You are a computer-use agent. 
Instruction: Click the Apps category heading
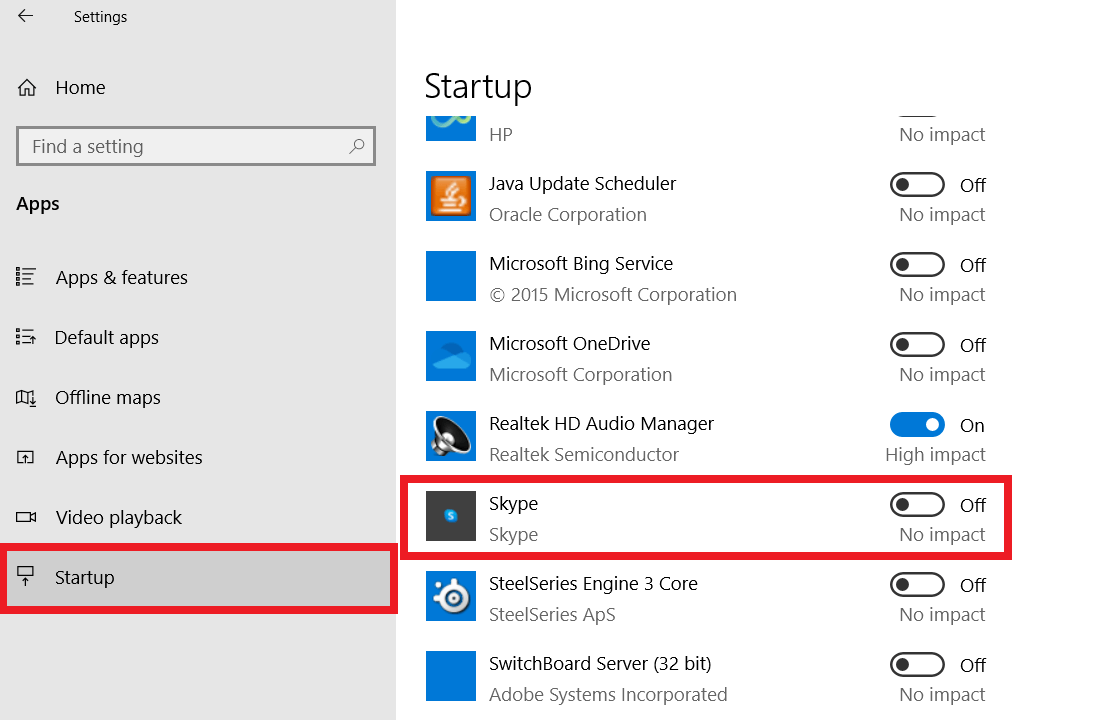38,204
